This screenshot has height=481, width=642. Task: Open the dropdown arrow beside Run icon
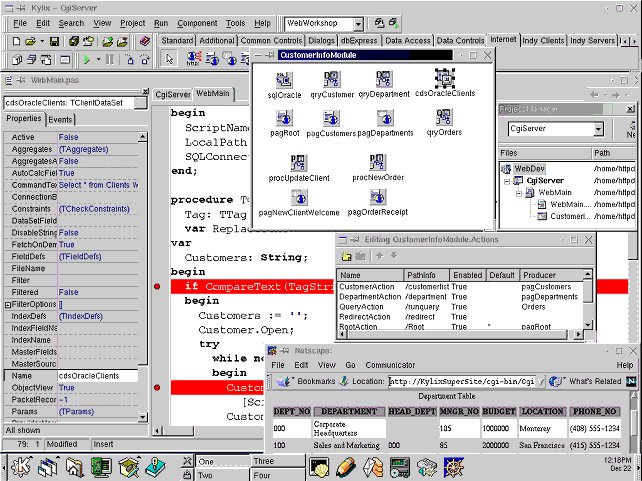(x=98, y=60)
